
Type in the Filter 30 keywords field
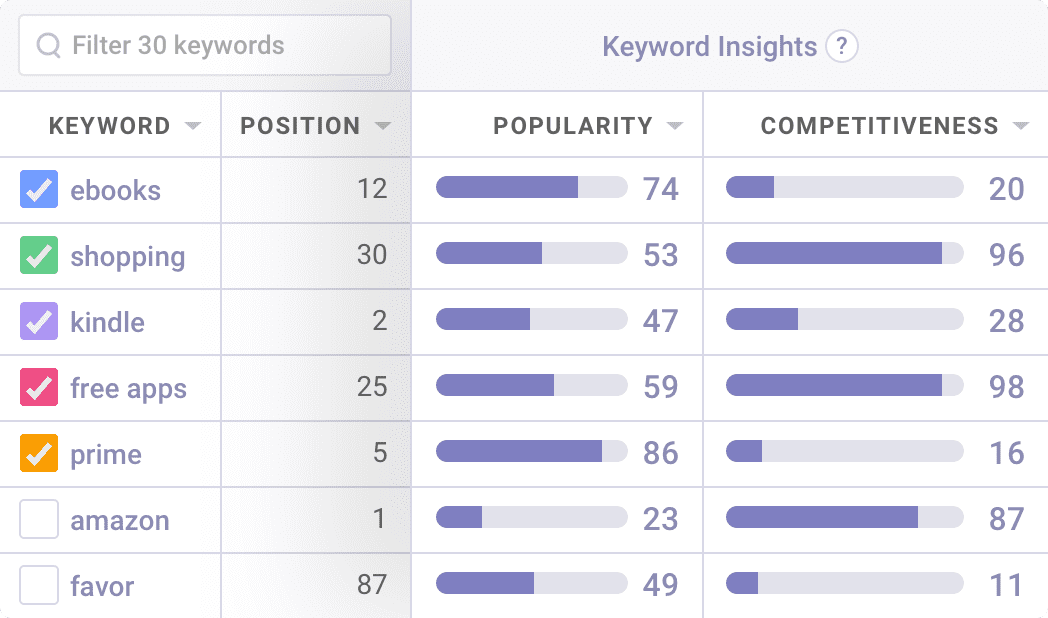(220, 45)
